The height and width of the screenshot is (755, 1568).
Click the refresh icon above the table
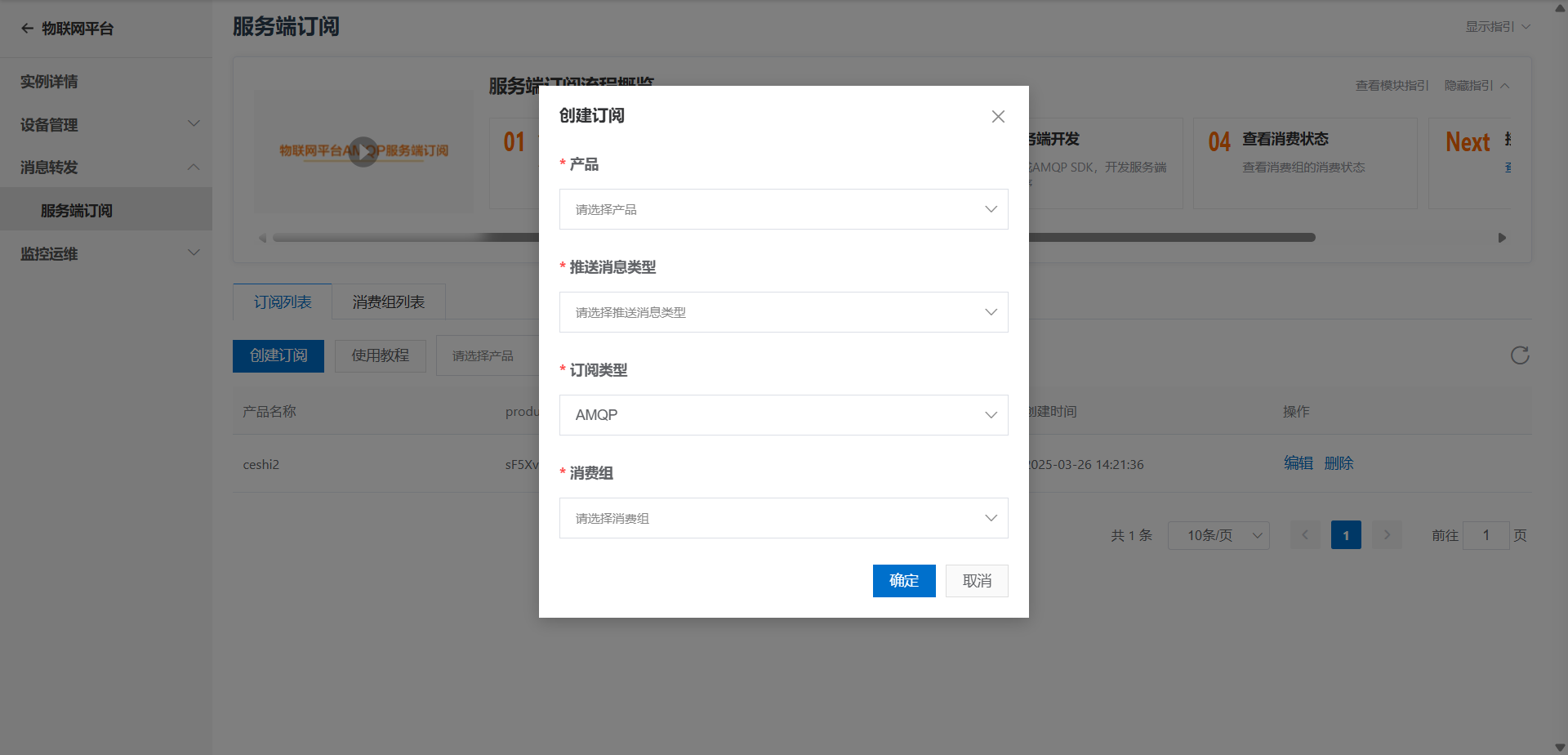pyautogui.click(x=1520, y=355)
